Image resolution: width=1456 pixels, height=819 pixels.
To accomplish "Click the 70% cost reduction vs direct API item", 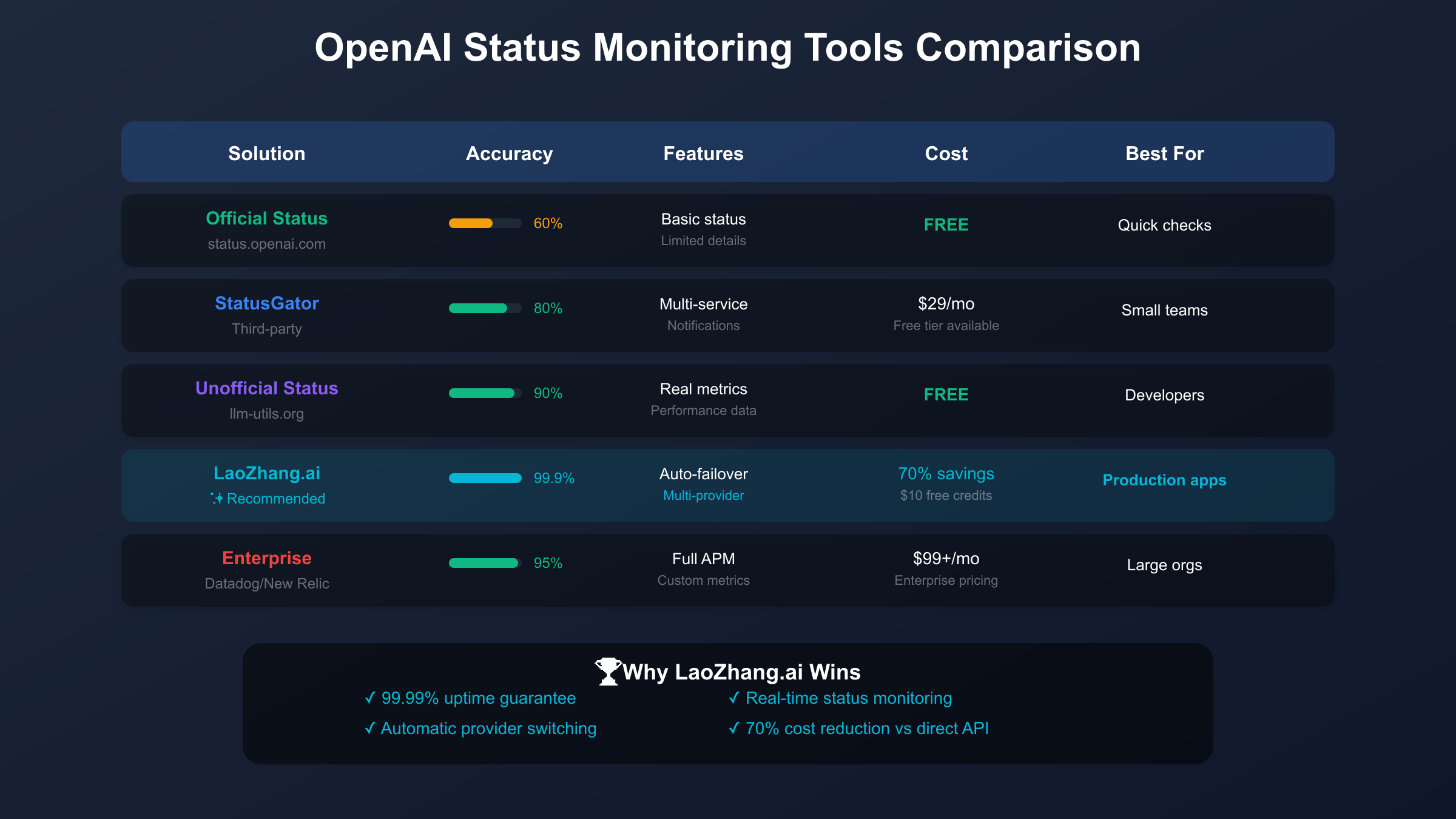I will [858, 729].
